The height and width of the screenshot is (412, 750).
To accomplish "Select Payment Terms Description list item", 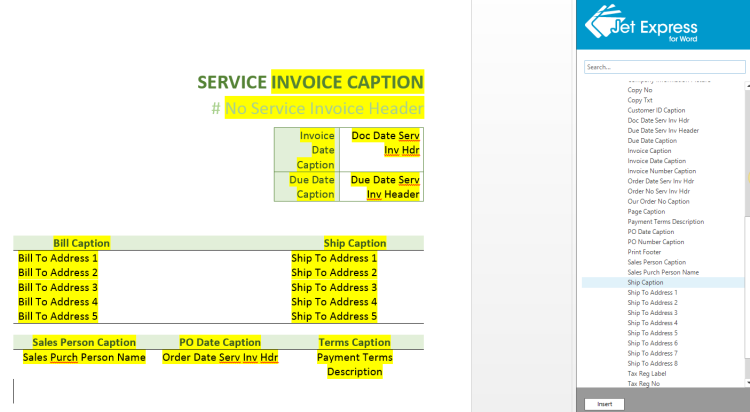I will pyautogui.click(x=666, y=222).
